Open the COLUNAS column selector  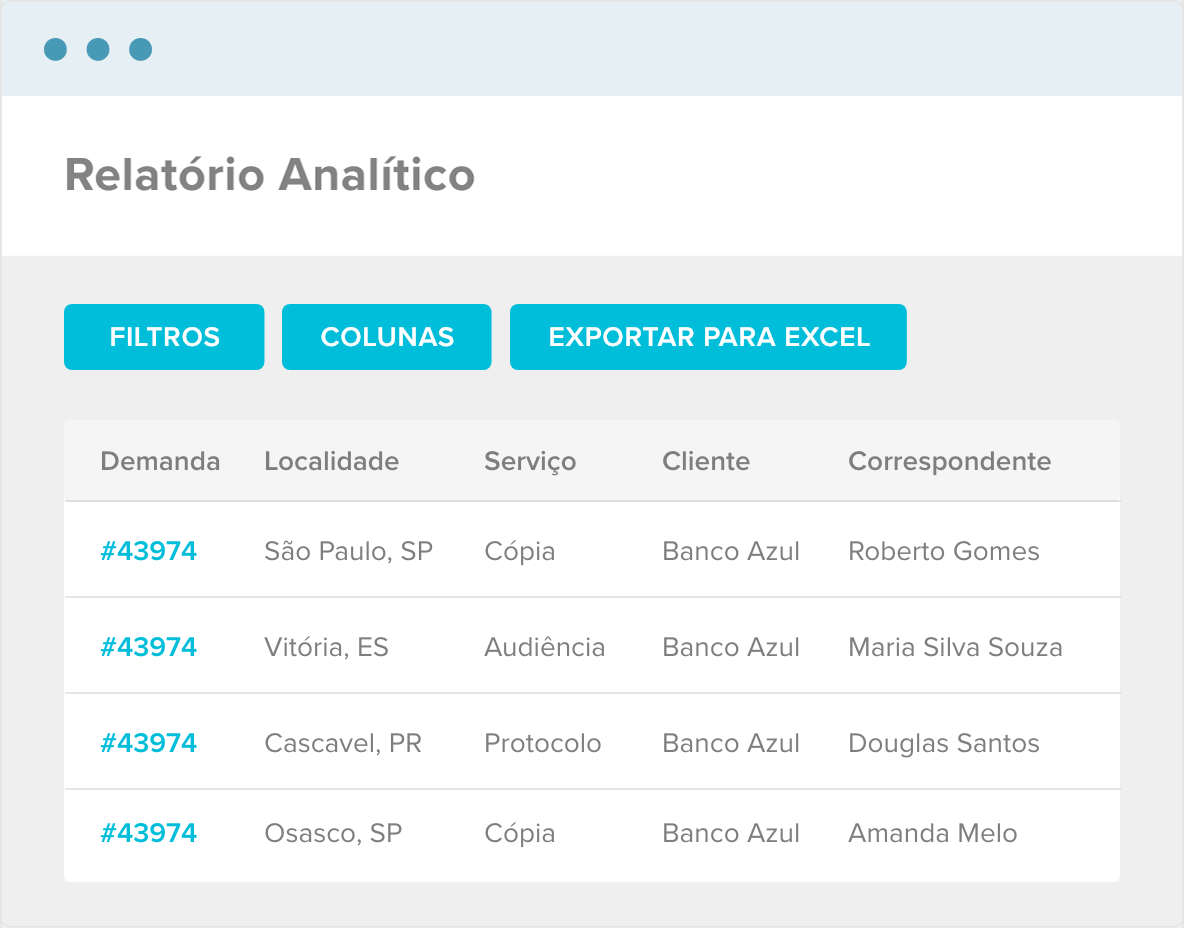387,337
